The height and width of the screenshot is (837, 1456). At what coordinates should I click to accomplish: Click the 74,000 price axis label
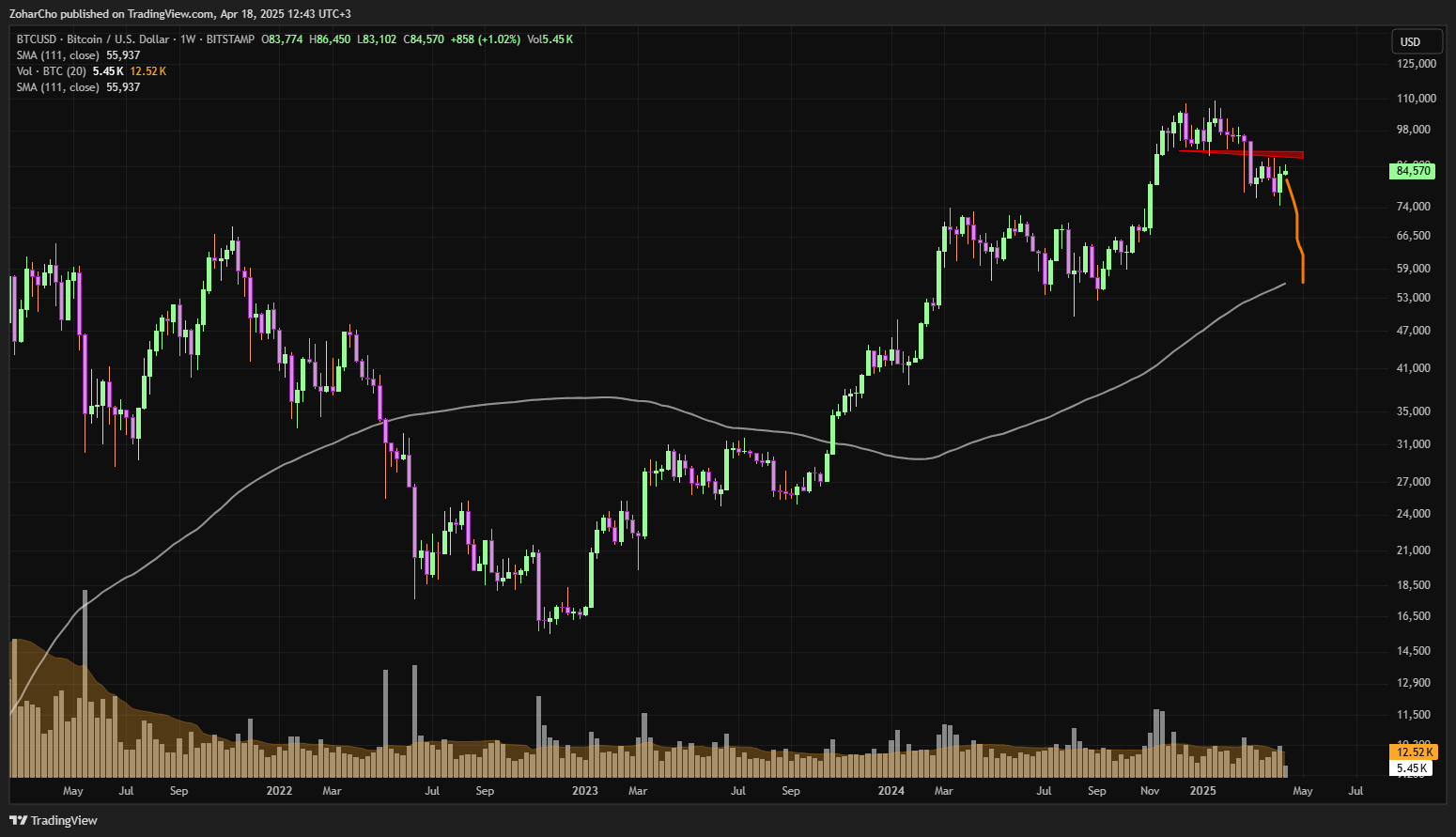[x=1414, y=207]
